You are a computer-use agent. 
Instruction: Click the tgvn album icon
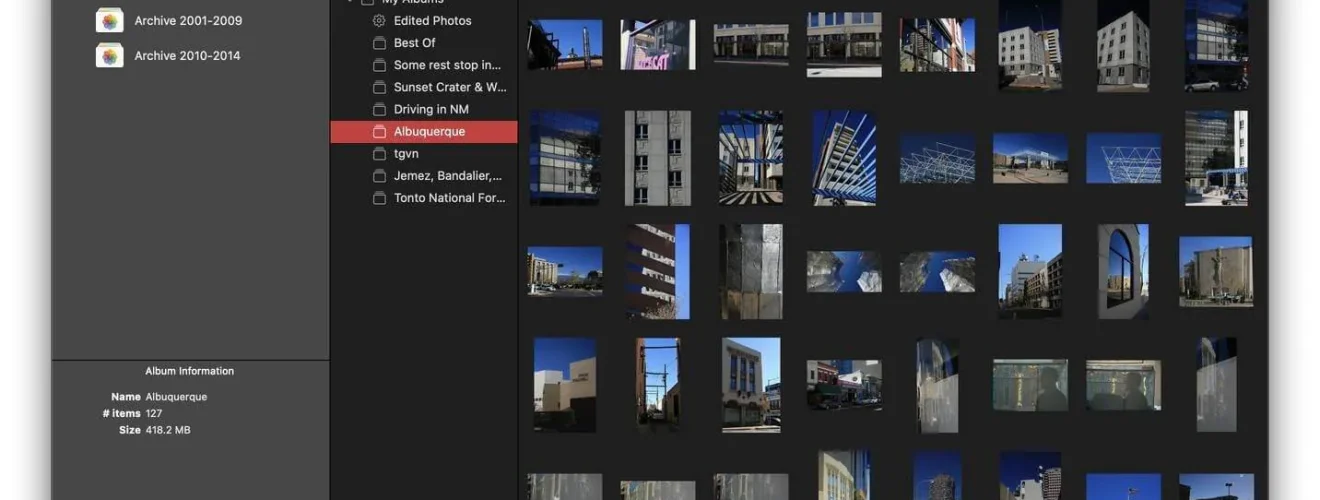point(379,154)
